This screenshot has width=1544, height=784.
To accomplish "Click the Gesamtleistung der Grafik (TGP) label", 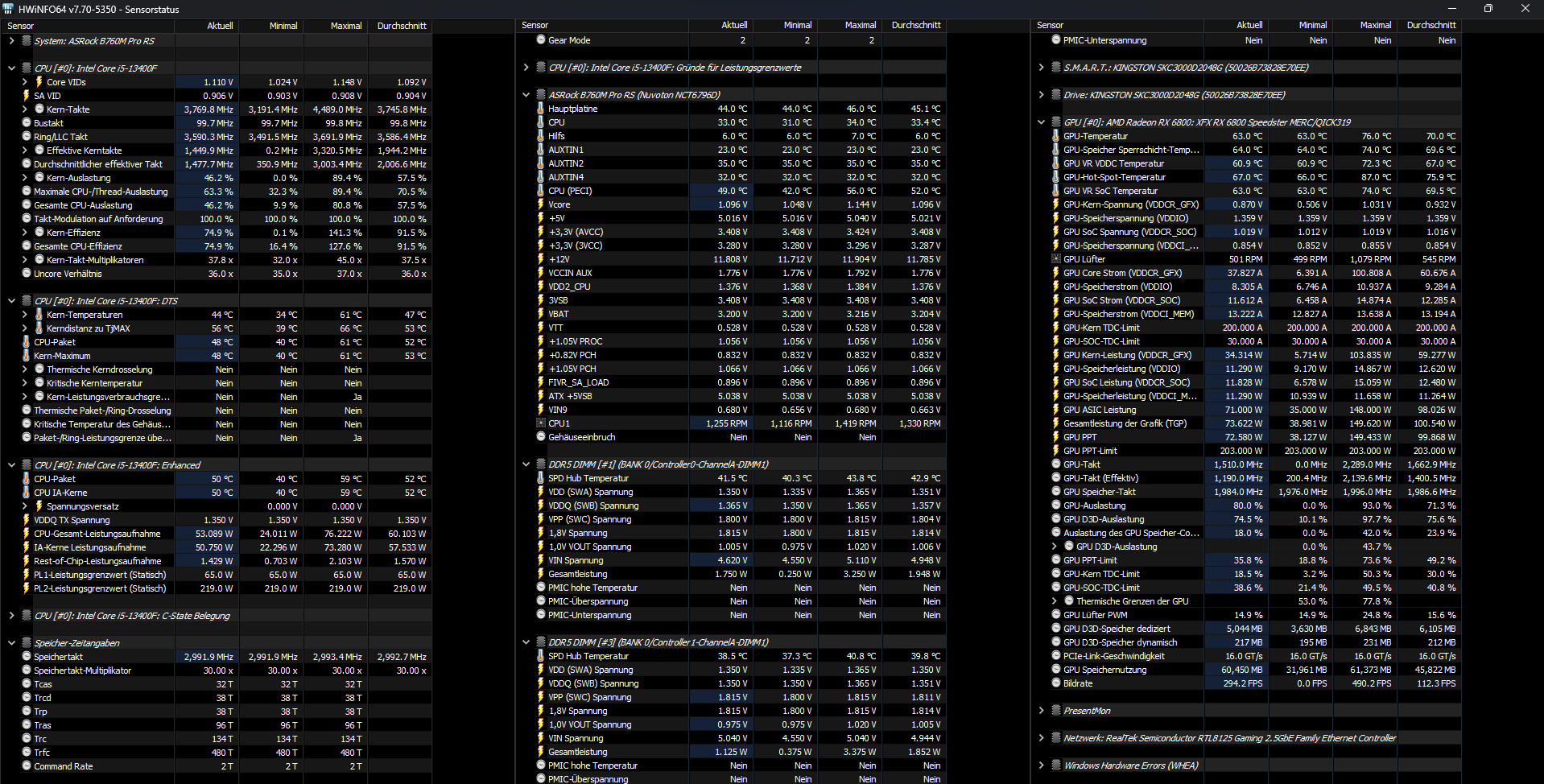I will [x=1125, y=423].
